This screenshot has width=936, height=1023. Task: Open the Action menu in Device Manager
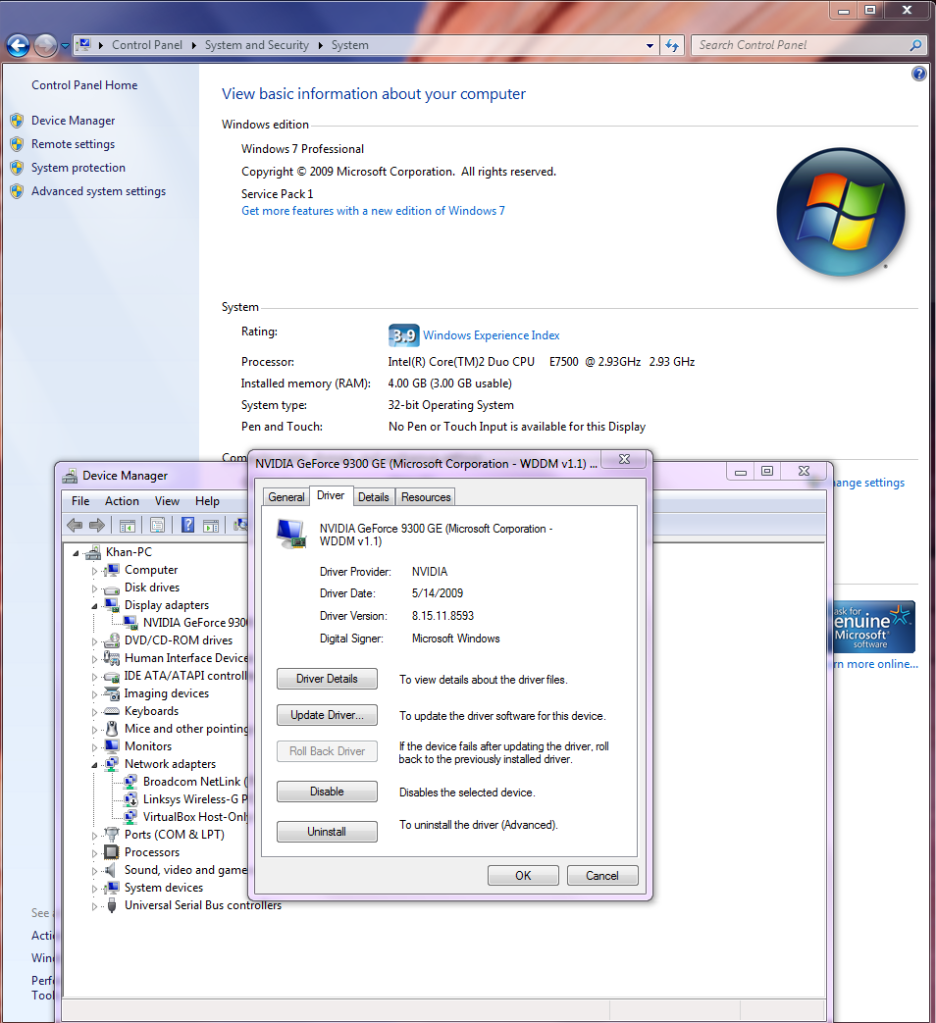click(122, 501)
